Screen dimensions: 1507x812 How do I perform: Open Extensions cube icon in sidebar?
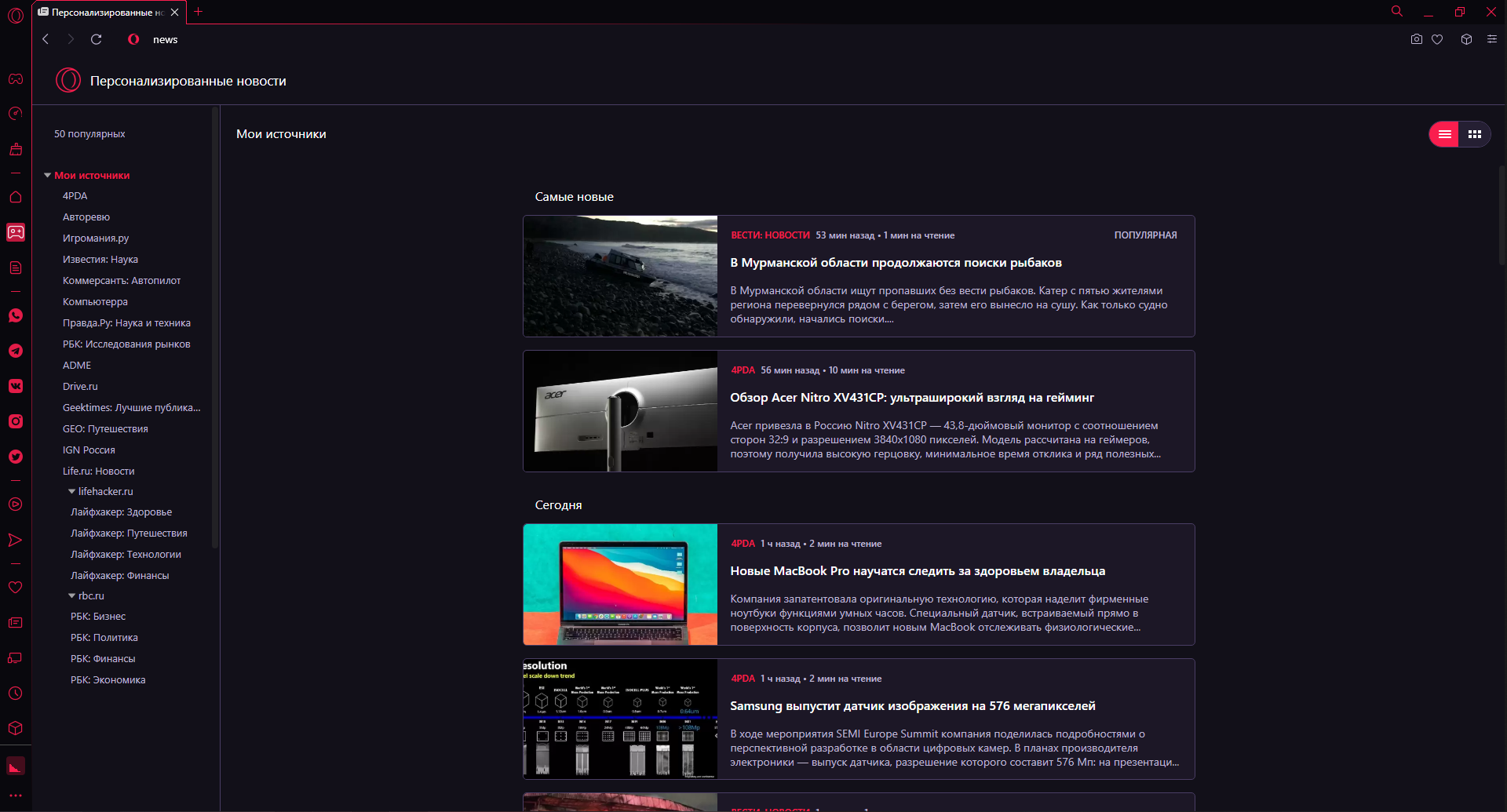[x=16, y=729]
